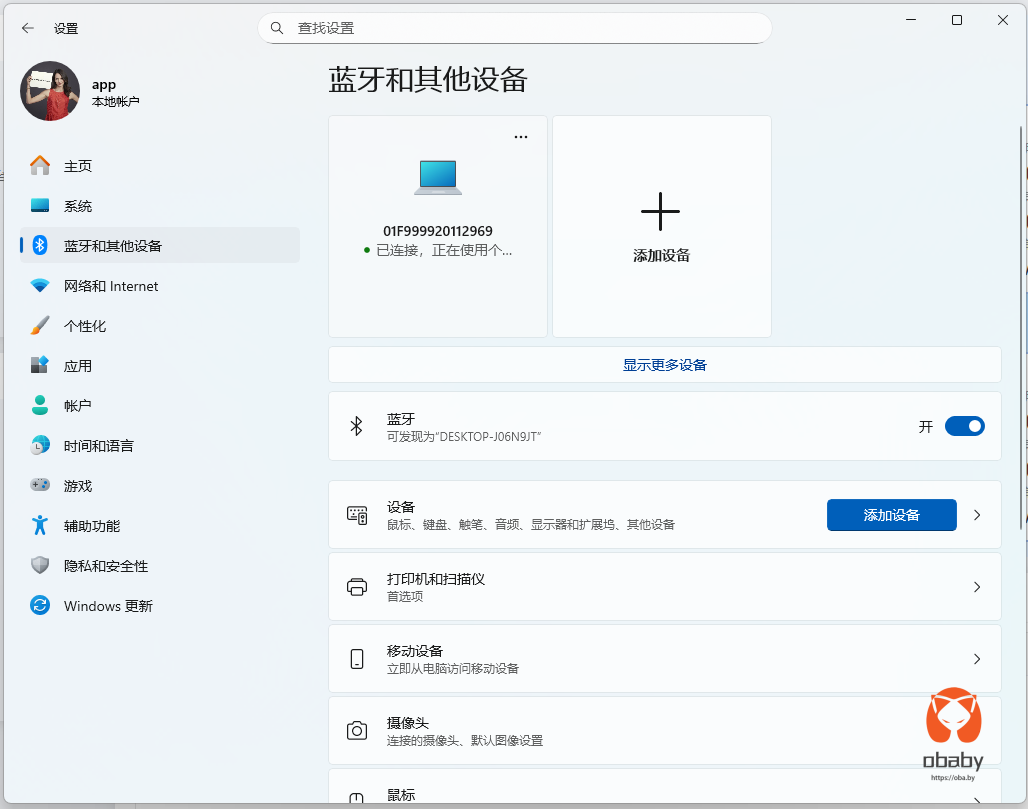Open the 设备 row chevron arrow

pyautogui.click(x=977, y=515)
